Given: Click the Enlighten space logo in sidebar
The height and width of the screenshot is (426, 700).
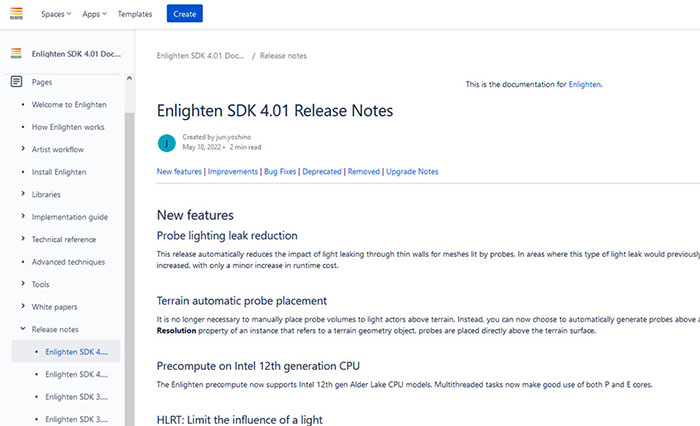Looking at the screenshot, I should [x=16, y=53].
